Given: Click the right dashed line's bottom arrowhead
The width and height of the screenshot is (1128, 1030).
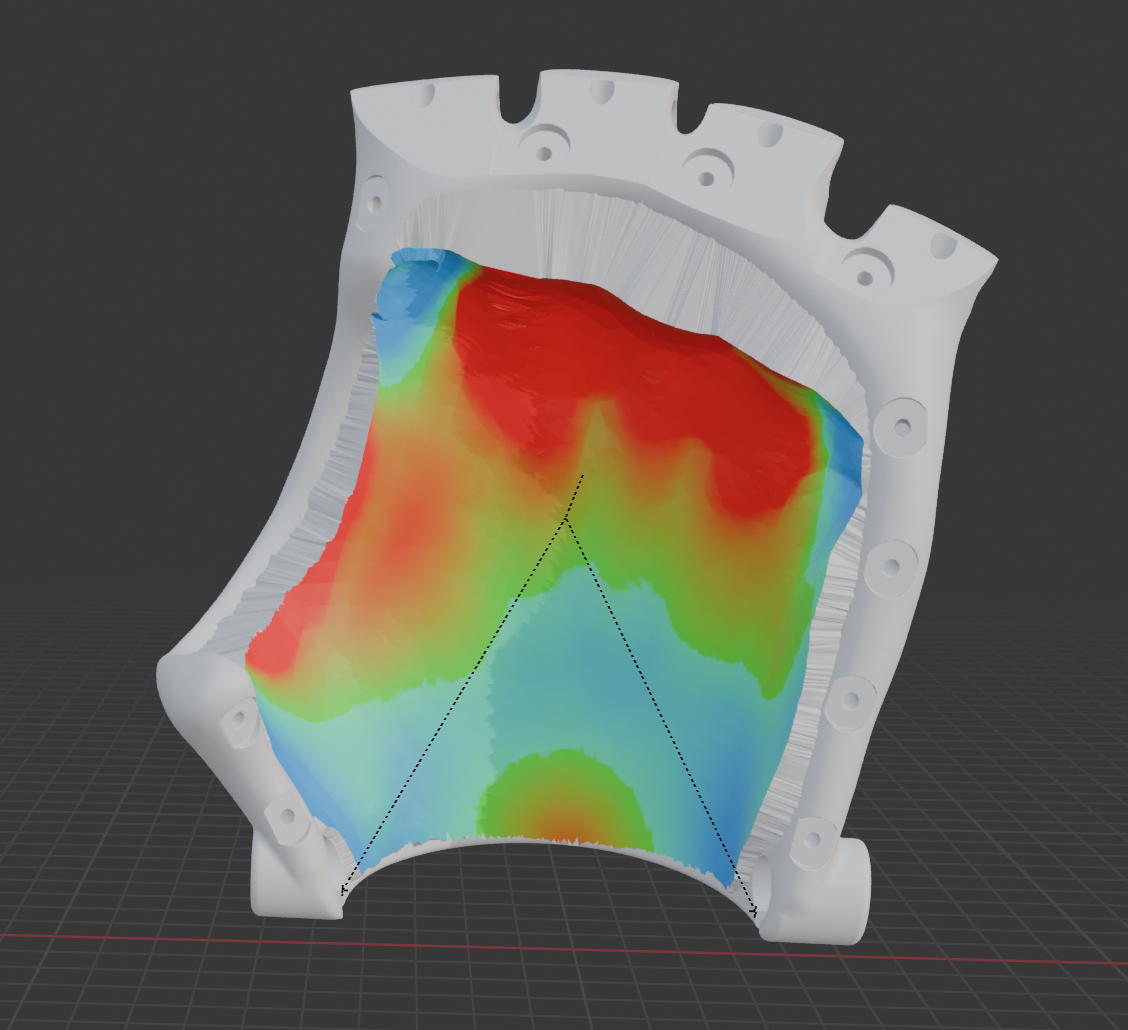Looking at the screenshot, I should click(x=755, y=911).
